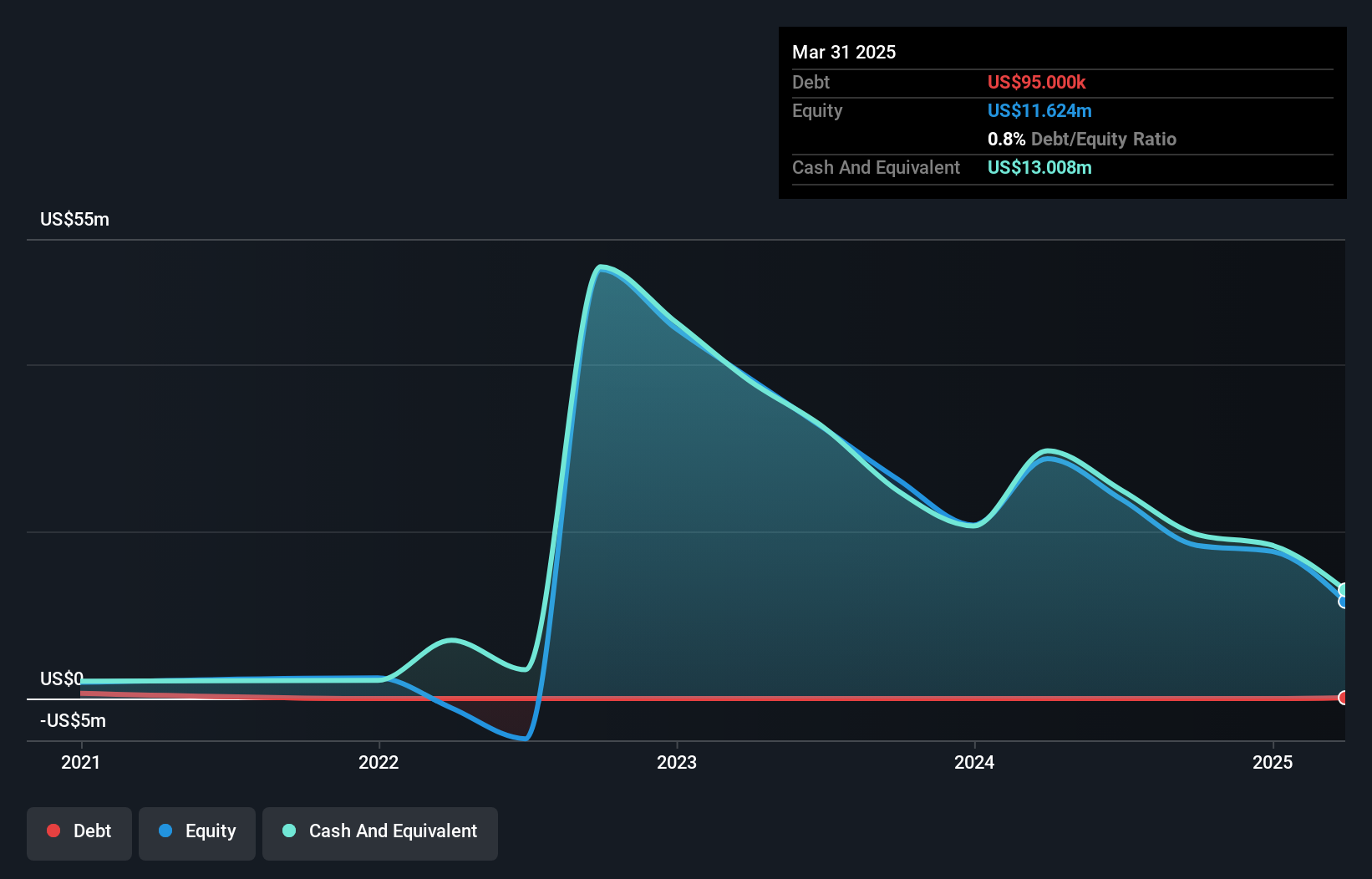This screenshot has height=879, width=1372.
Task: Click the US$95.000k debt value
Action: [1037, 82]
